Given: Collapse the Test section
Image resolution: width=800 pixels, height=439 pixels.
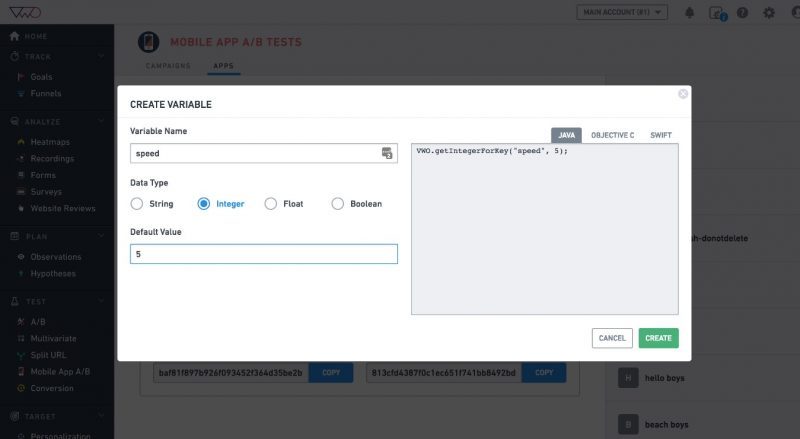Looking at the screenshot, I should coord(101,301).
